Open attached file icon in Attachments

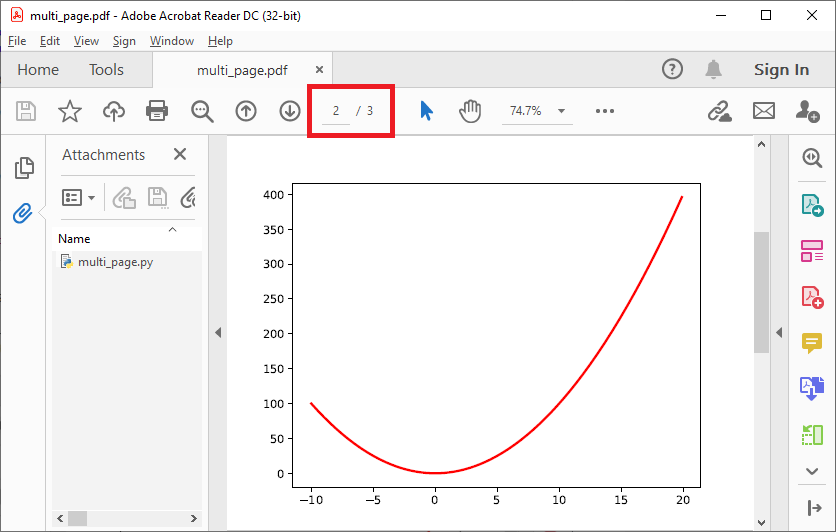pyautogui.click(x=124, y=198)
